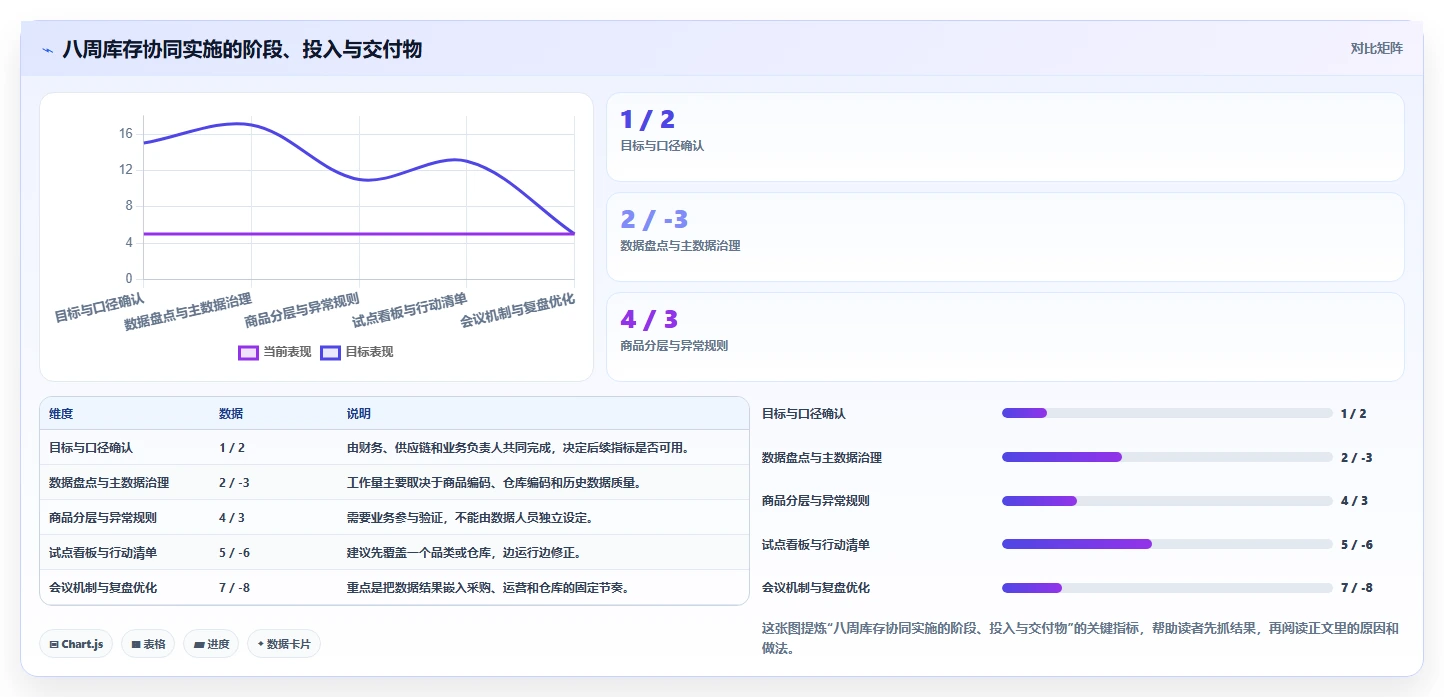1444x697 pixels.
Task: Click the chart x-axis label 数据盘点与主数据治理
Action: [188, 312]
